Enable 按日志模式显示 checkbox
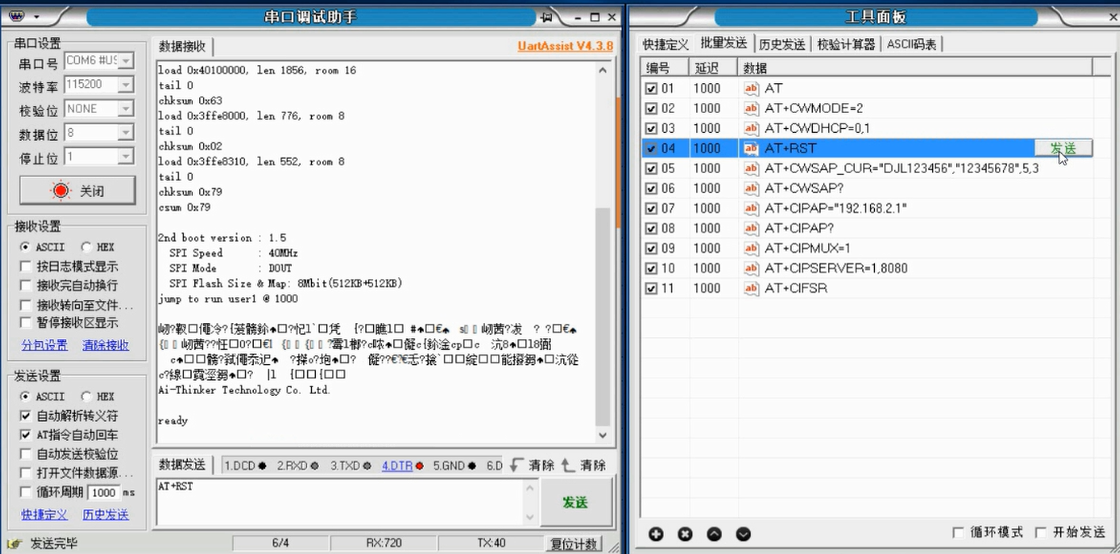Viewport: 1120px width, 554px height. tap(26, 266)
